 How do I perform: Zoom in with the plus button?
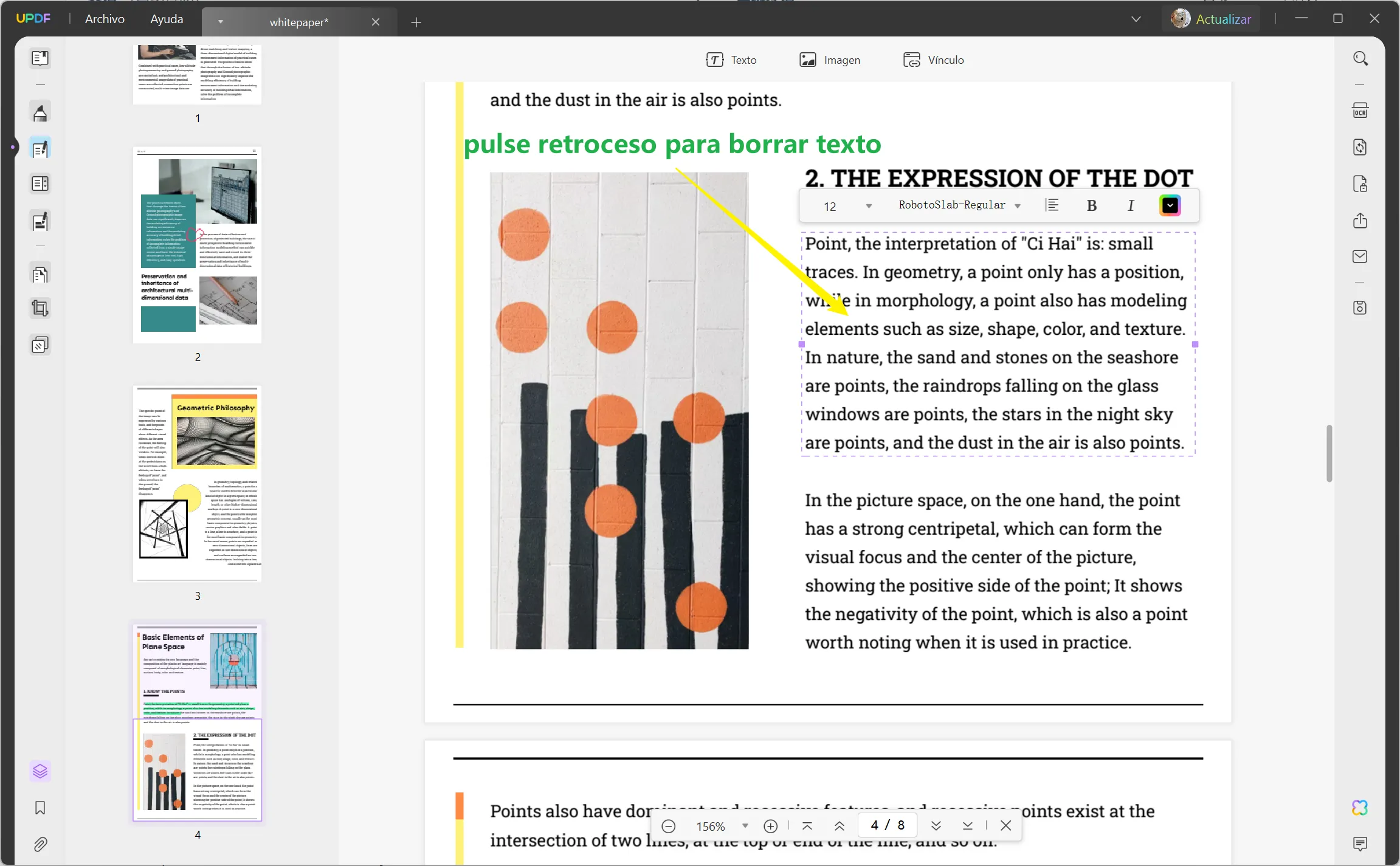[x=770, y=826]
